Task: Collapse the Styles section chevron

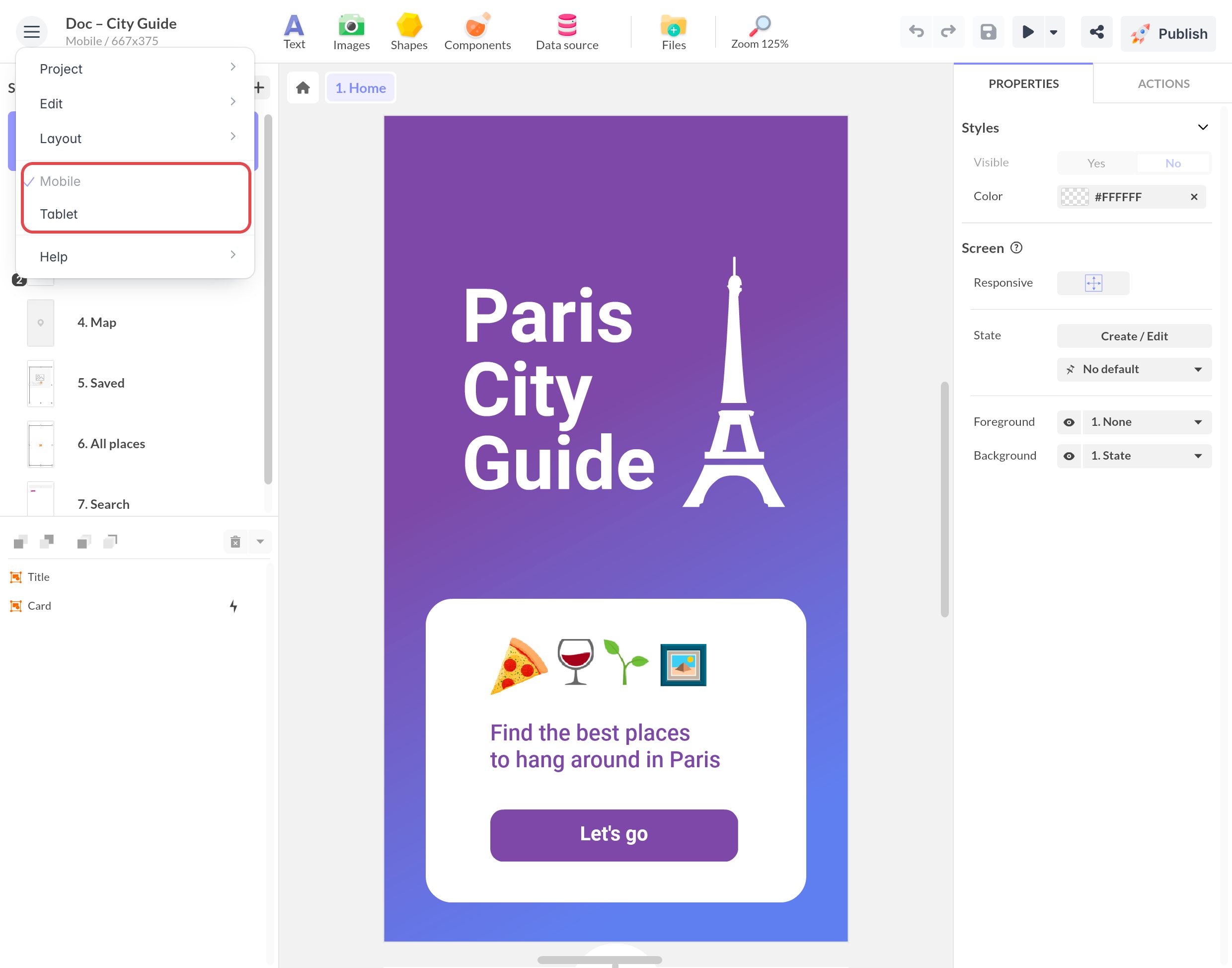Action: [x=1203, y=128]
